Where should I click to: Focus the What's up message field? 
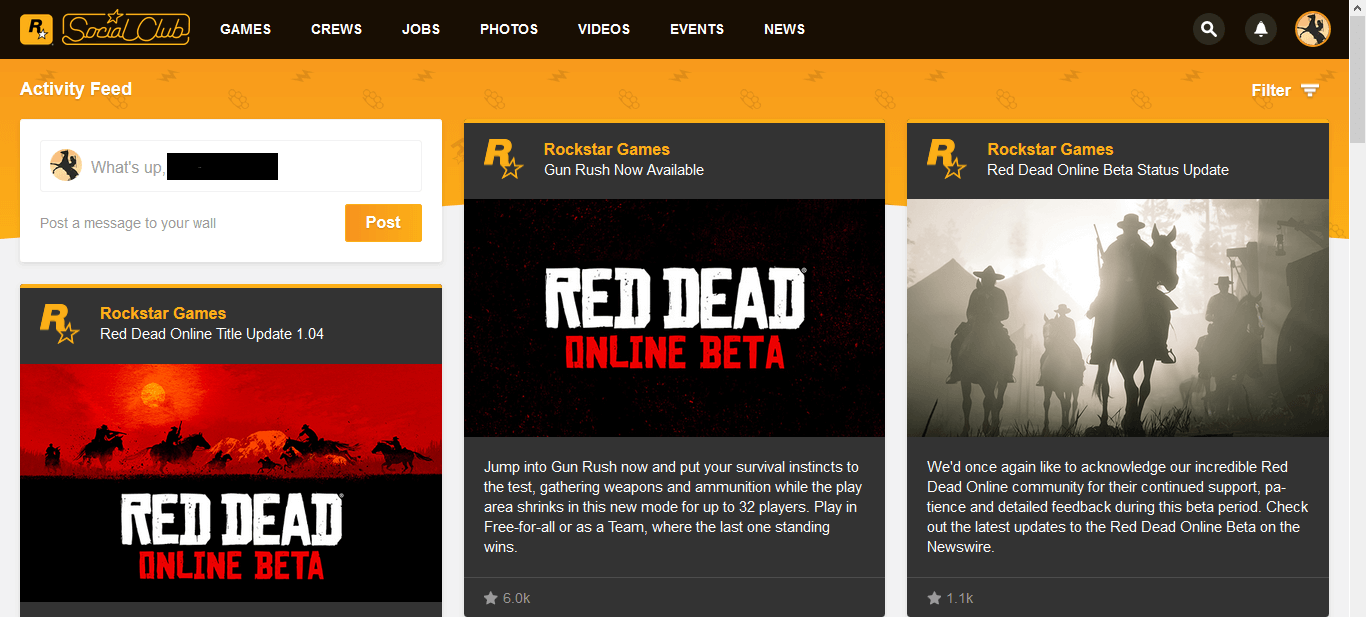pos(231,166)
